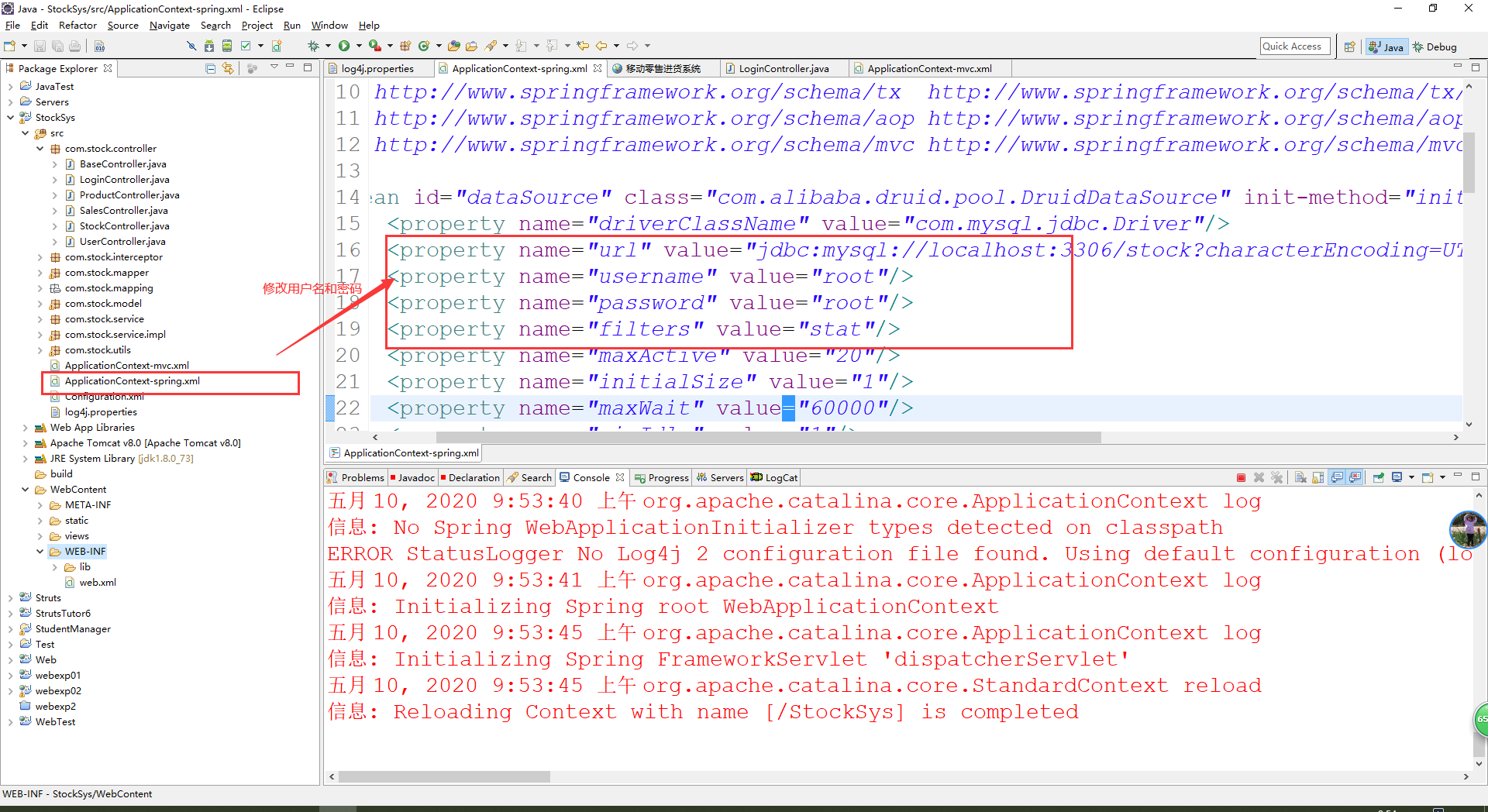Toggle the console Scroll Lock
This screenshot has width=1488, height=812.
tap(1318, 477)
